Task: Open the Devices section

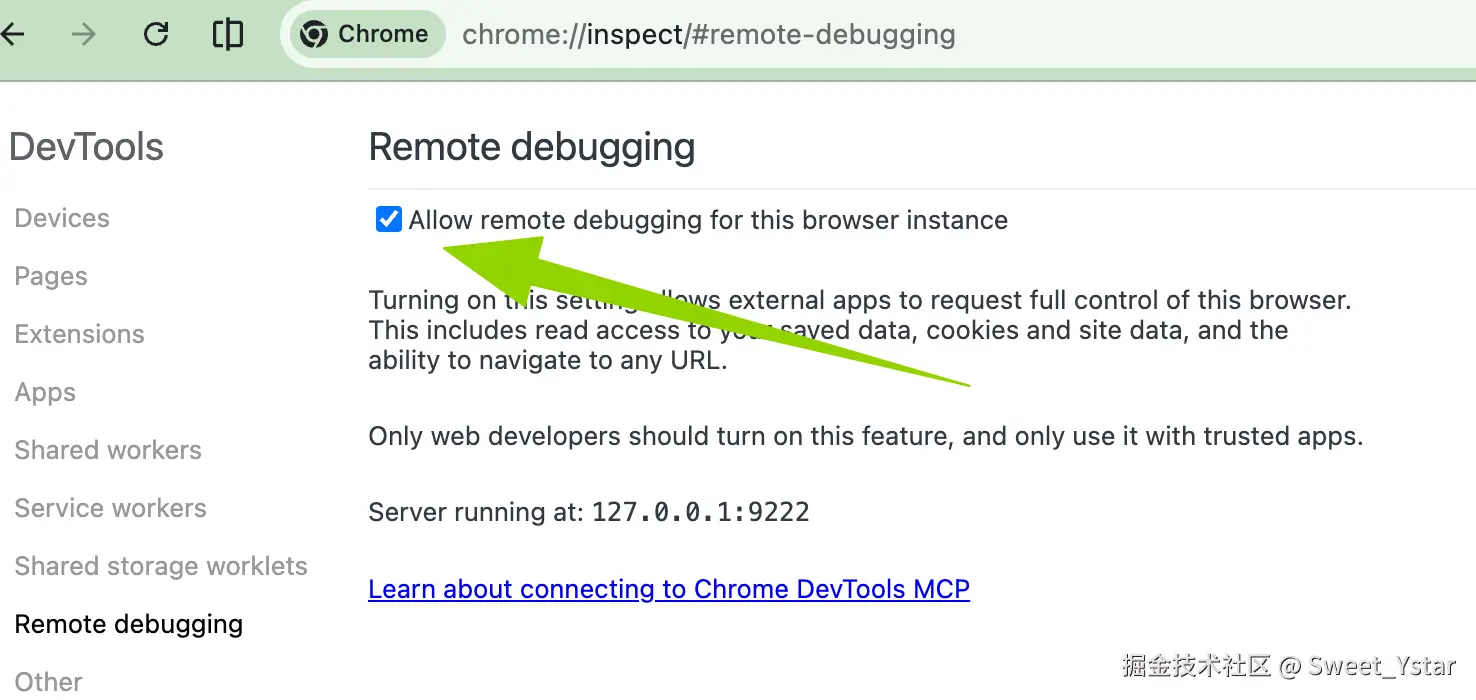Action: tap(62, 218)
